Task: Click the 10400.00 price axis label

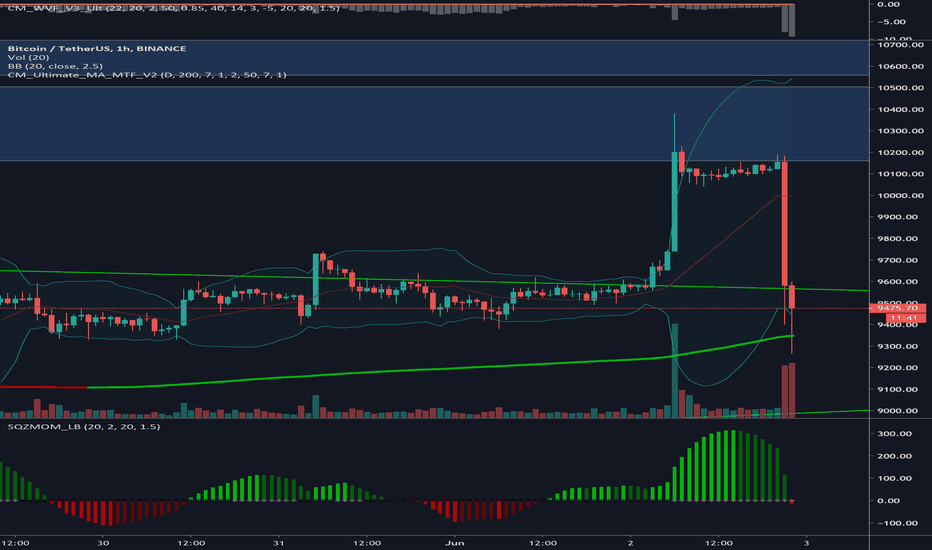Action: [x=900, y=109]
